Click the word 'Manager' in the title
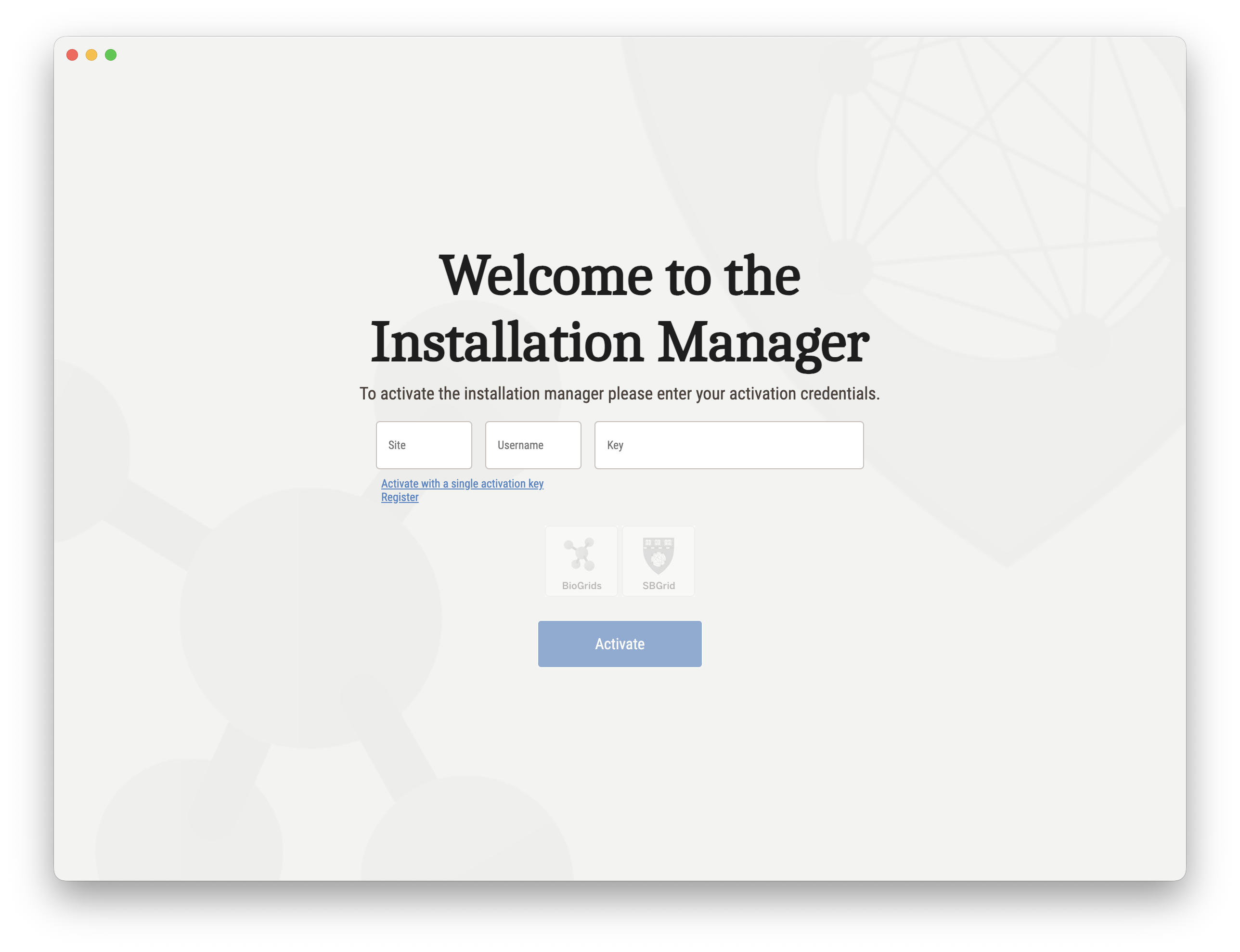The image size is (1240, 952). (x=762, y=342)
